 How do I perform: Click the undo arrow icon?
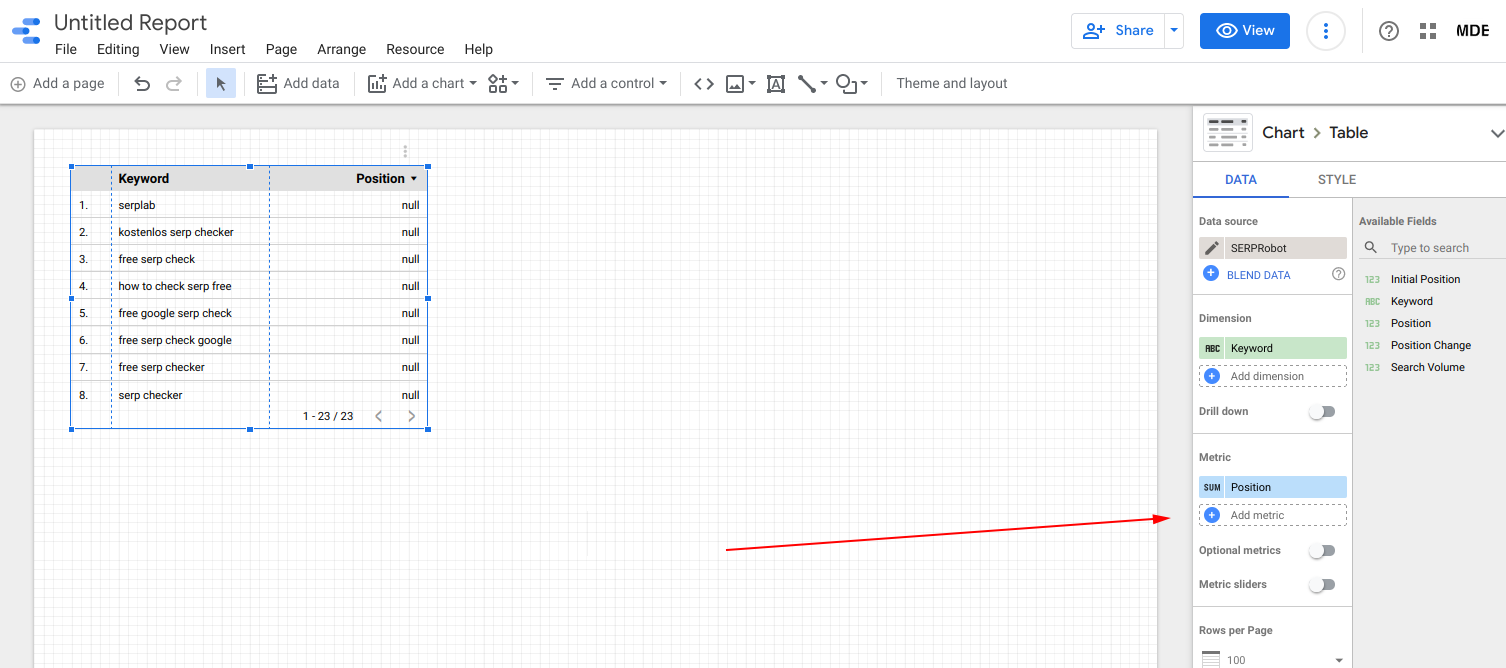tap(142, 84)
